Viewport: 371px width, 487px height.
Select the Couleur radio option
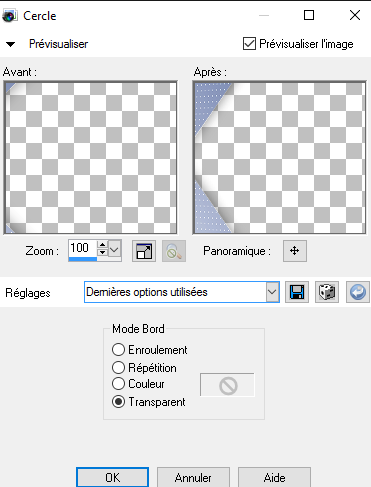pos(118,384)
